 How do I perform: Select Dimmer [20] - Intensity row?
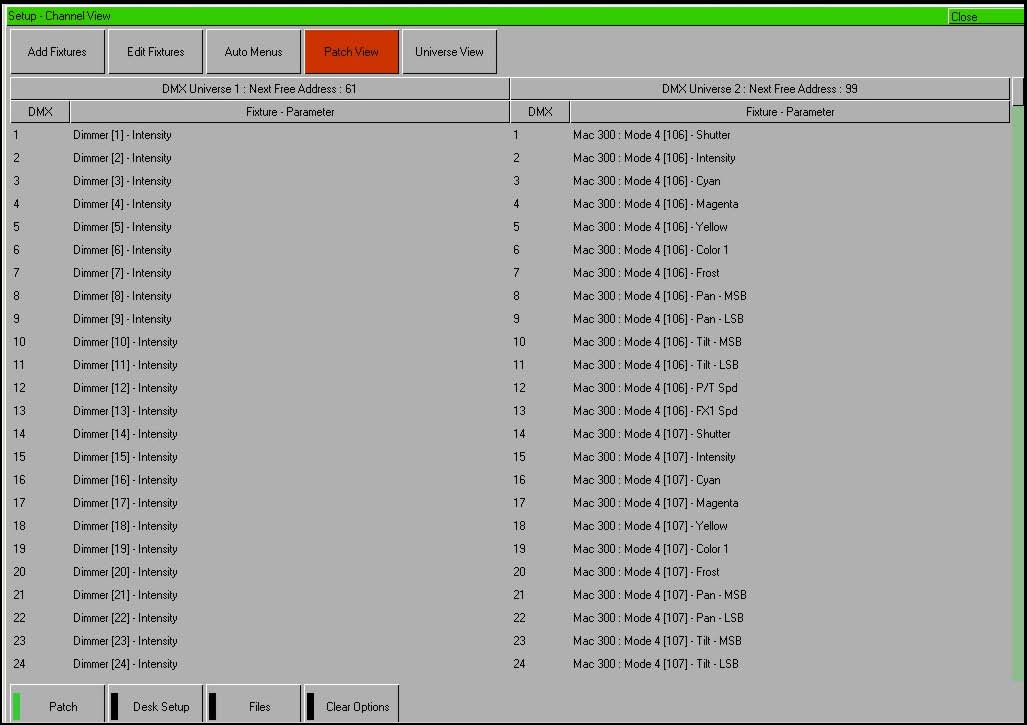click(x=259, y=572)
